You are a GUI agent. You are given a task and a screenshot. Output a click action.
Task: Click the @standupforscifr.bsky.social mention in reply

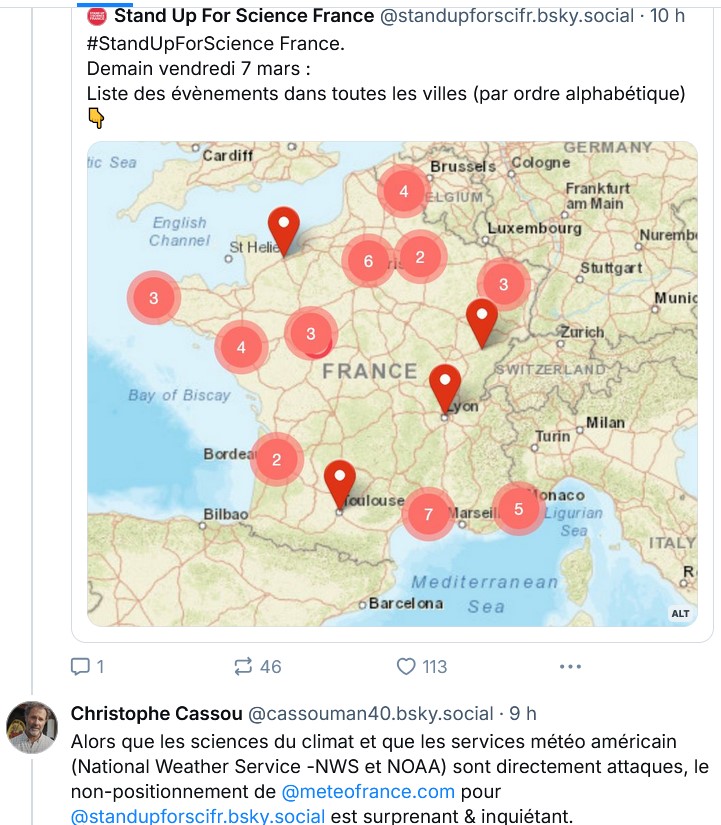198,816
